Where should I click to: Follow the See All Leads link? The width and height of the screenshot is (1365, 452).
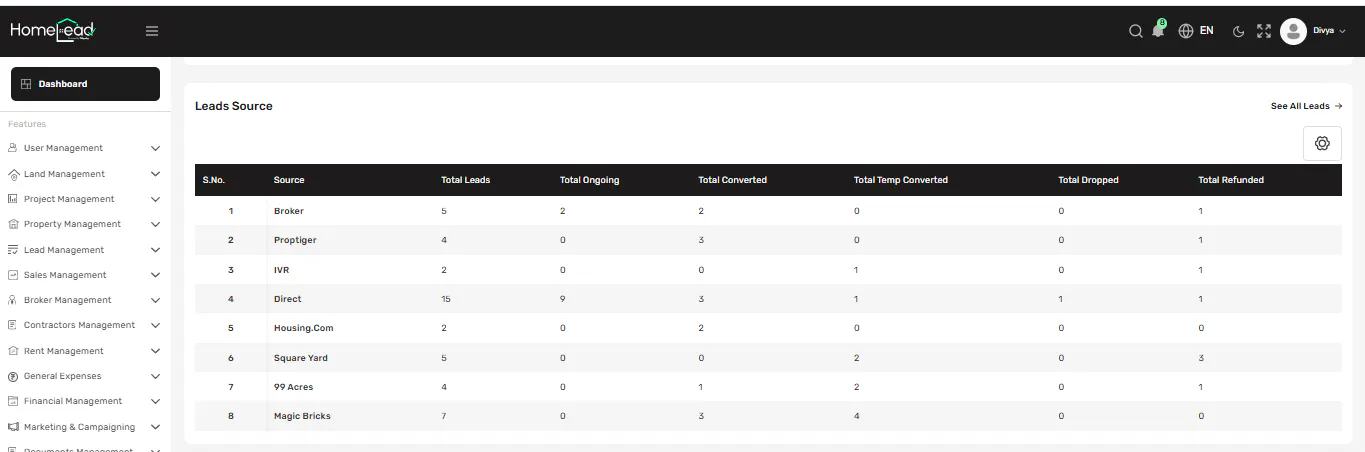[x=1306, y=106]
